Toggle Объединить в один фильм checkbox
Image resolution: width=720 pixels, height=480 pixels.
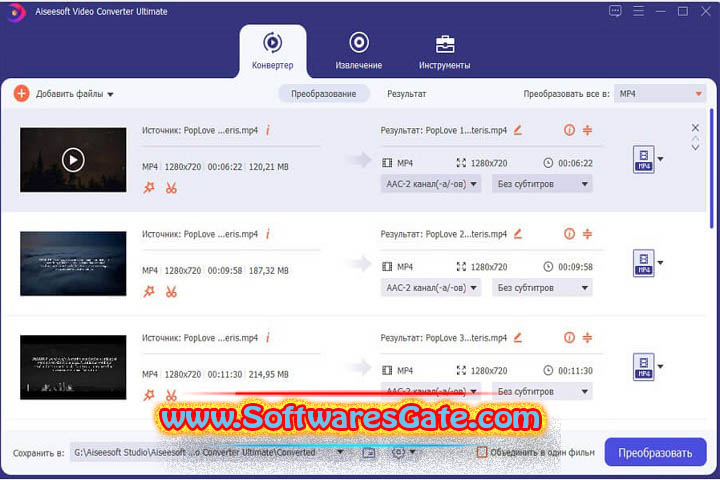(x=482, y=452)
